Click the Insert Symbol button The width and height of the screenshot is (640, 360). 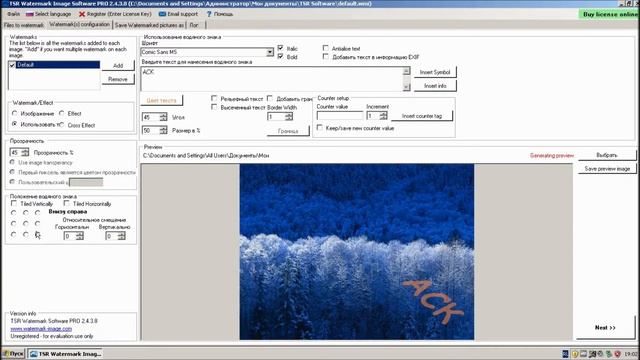point(435,72)
